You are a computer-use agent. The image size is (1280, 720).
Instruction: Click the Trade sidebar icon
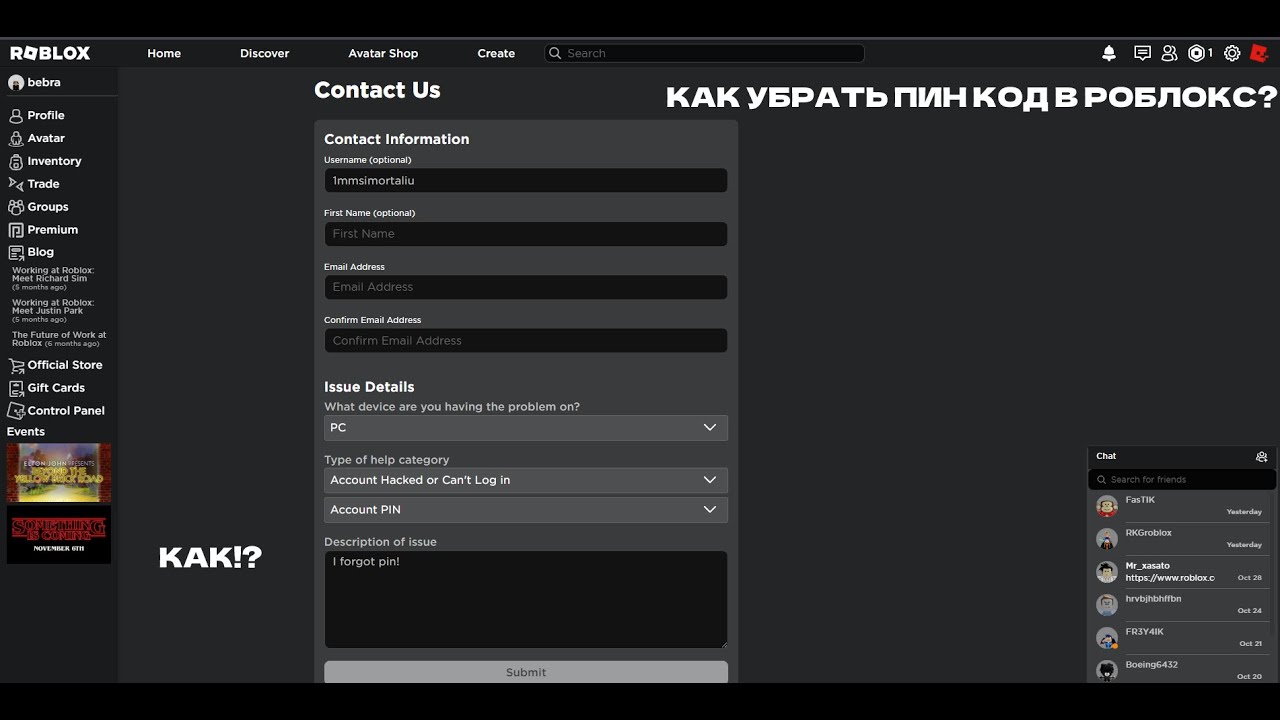pos(16,184)
